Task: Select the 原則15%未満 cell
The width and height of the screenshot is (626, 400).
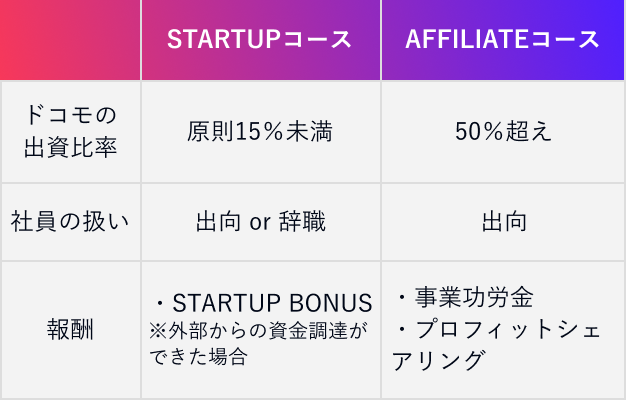Action: [x=260, y=131]
